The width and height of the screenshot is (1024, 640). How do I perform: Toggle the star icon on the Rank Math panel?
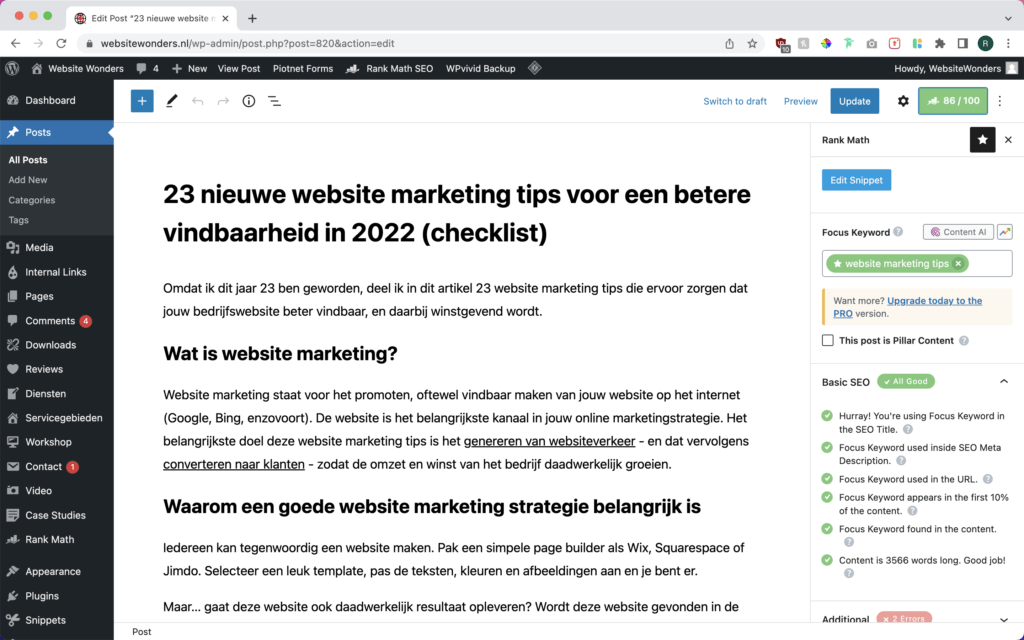[x=982, y=140]
